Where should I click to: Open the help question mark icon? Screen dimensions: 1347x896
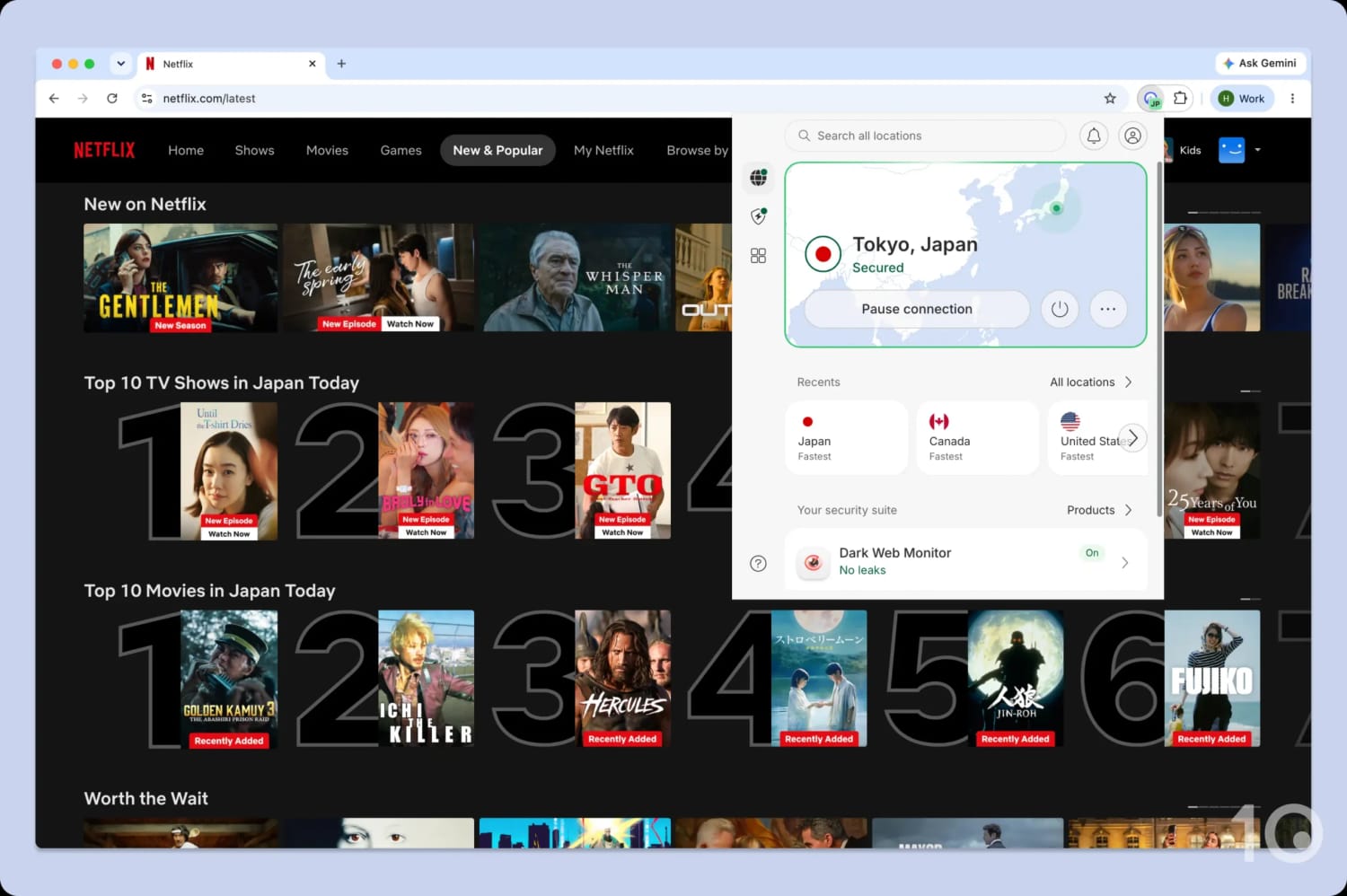pos(758,563)
